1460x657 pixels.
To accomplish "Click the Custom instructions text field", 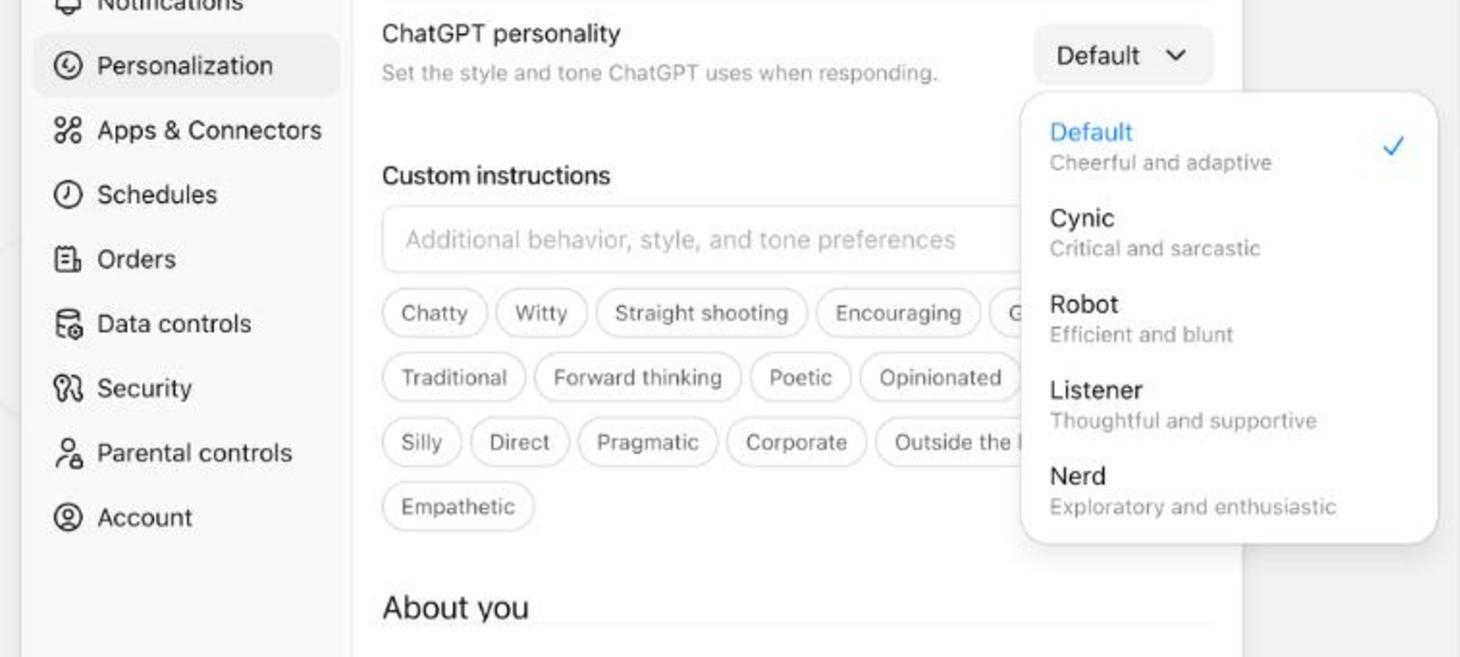I will click(700, 240).
